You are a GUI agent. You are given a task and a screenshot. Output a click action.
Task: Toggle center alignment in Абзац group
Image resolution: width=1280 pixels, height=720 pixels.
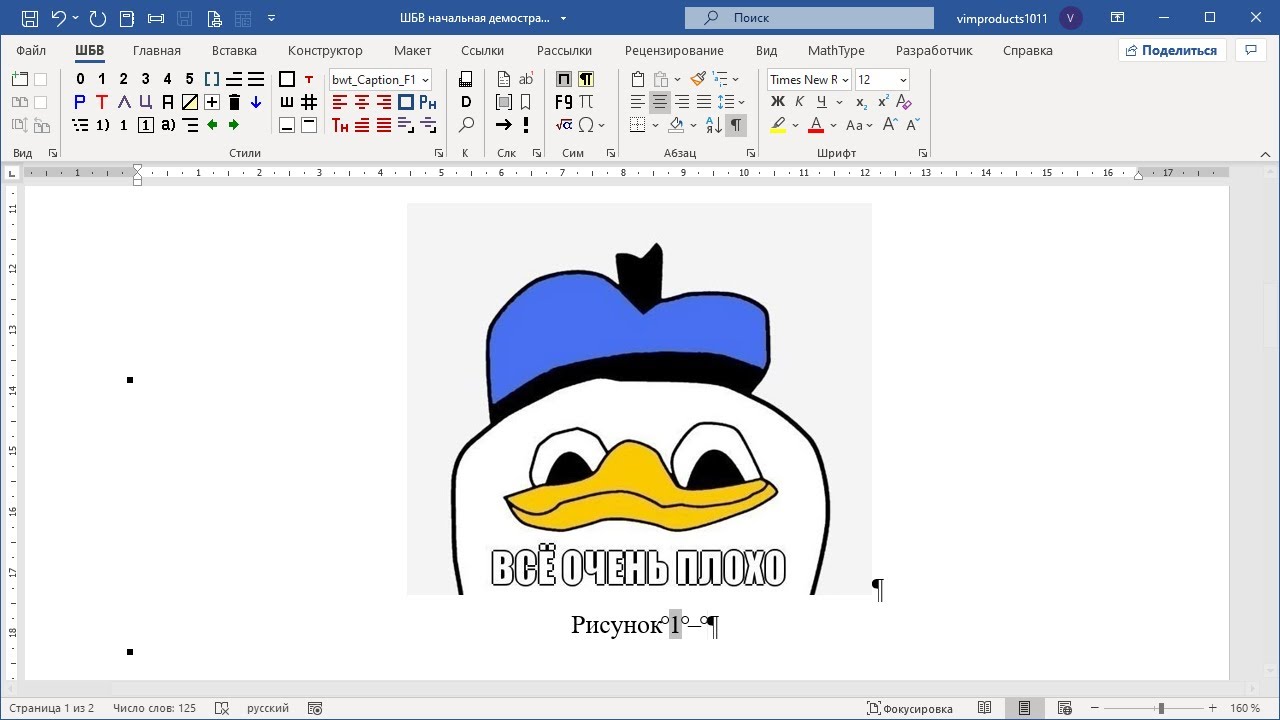coord(660,102)
